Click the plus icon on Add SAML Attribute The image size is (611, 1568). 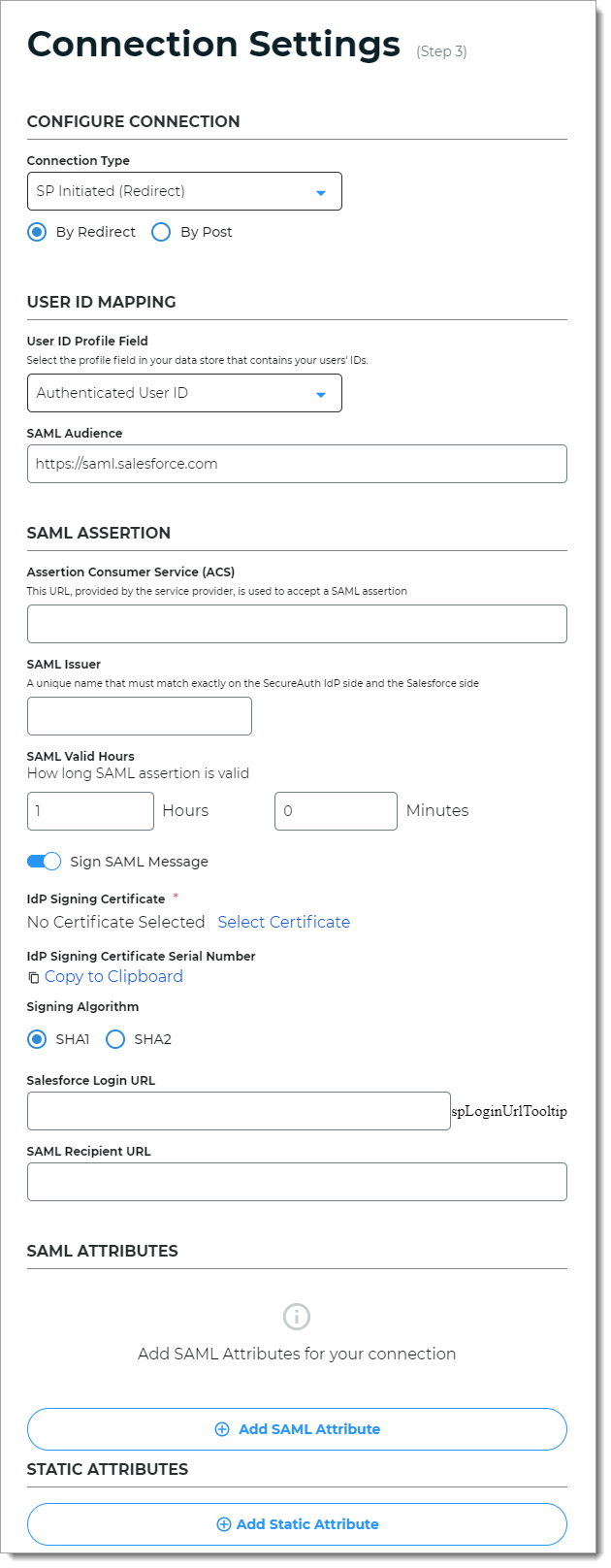tap(222, 1429)
